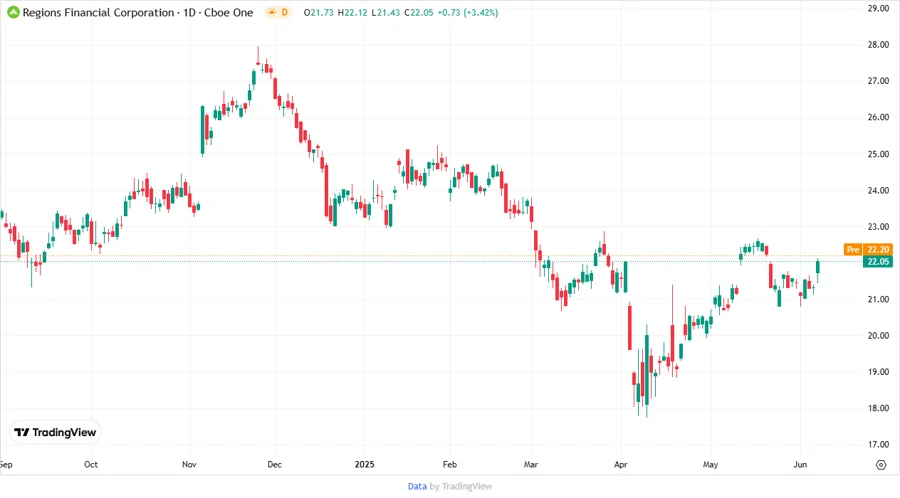The height and width of the screenshot is (498, 900).
Task: Open the TradingView logo button
Action: pos(55,433)
